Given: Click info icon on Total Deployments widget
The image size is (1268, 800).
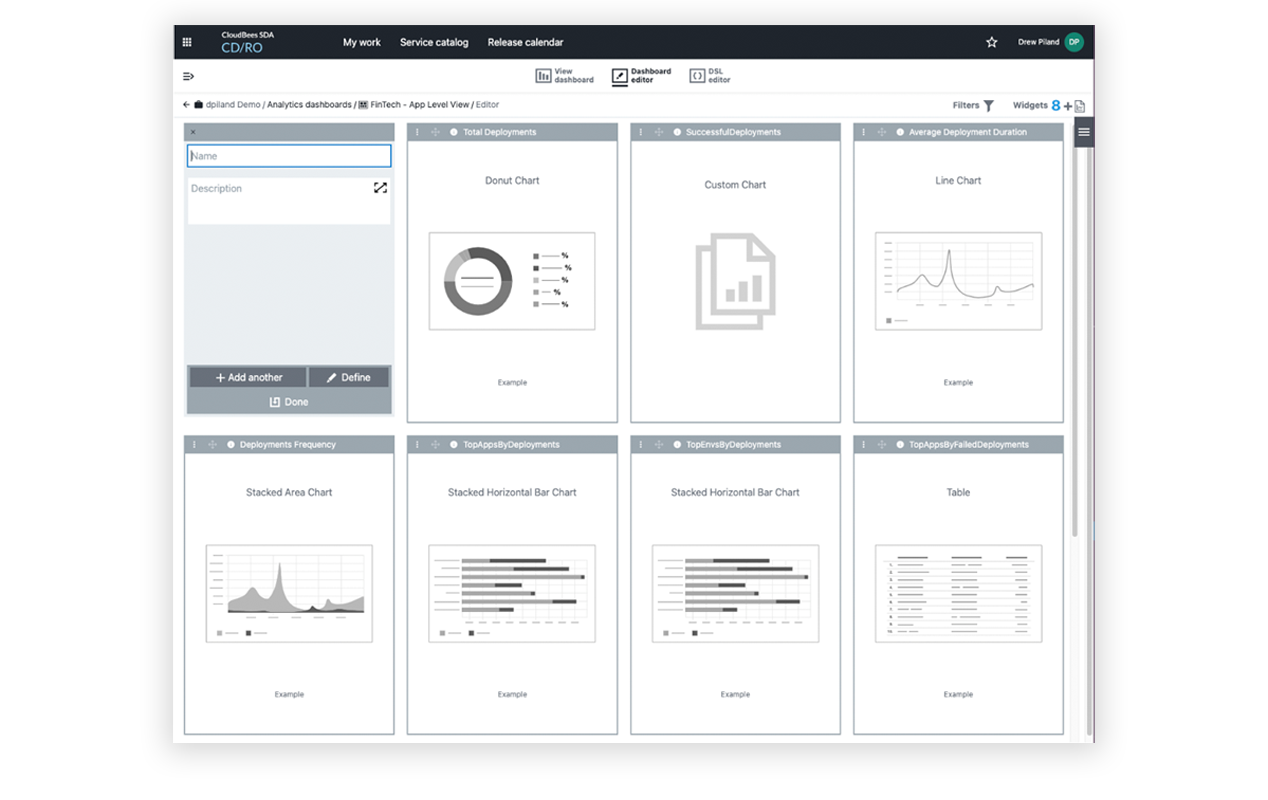Looking at the screenshot, I should tap(454, 132).
